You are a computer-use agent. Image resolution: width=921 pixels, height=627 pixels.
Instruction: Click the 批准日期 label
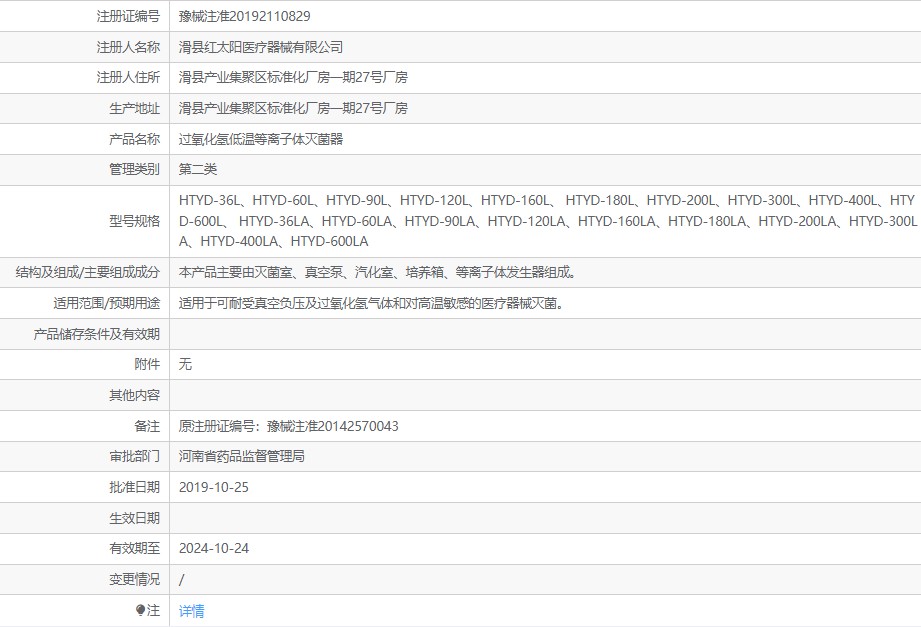click(x=135, y=487)
